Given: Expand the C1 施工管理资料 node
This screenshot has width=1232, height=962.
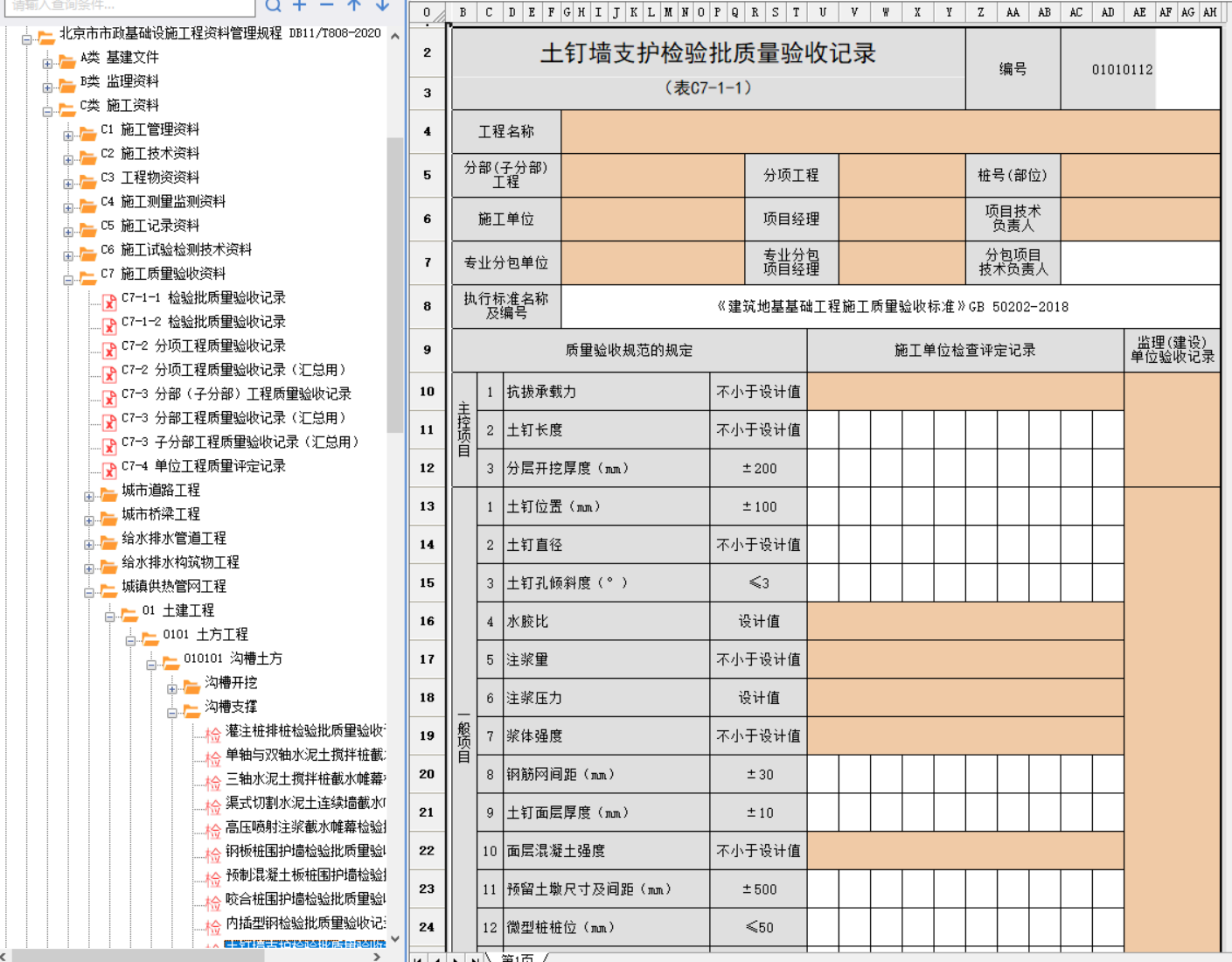Looking at the screenshot, I should (68, 135).
